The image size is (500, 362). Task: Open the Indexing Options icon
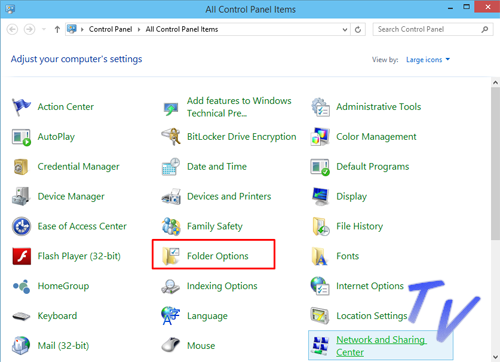[x=171, y=286]
